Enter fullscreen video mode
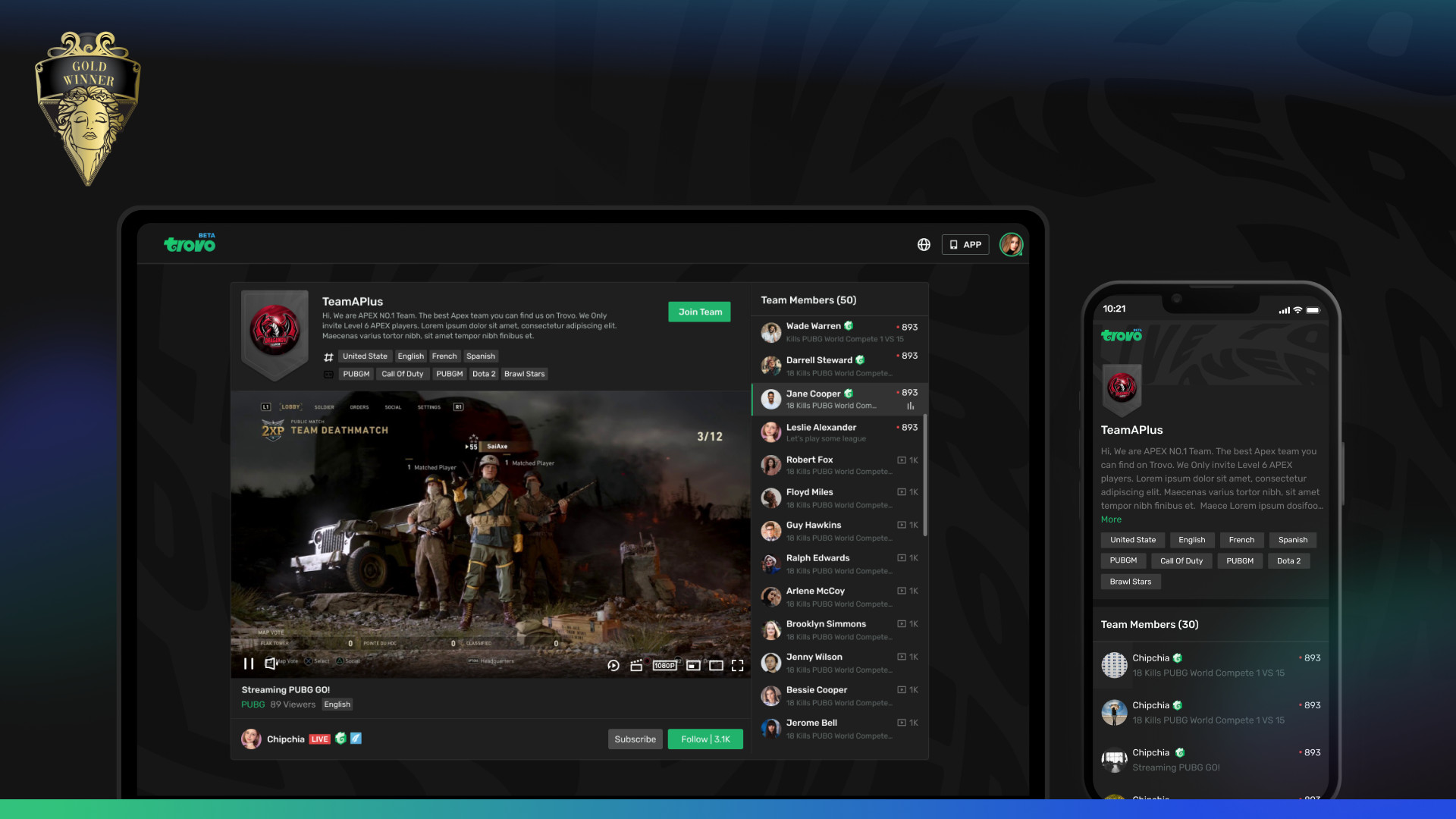The height and width of the screenshot is (819, 1456). pyautogui.click(x=737, y=666)
